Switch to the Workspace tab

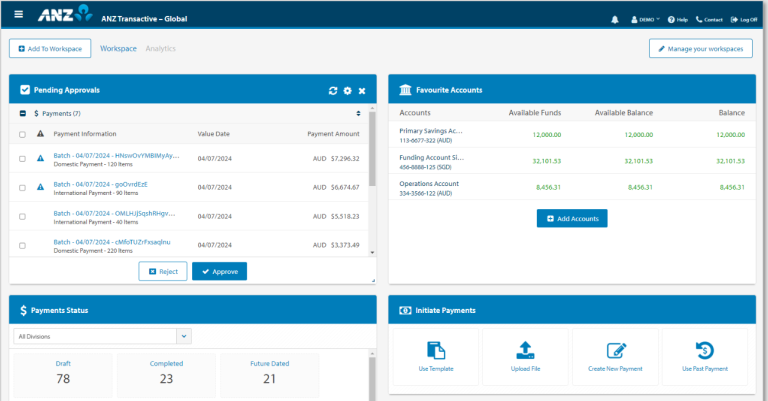coord(119,48)
